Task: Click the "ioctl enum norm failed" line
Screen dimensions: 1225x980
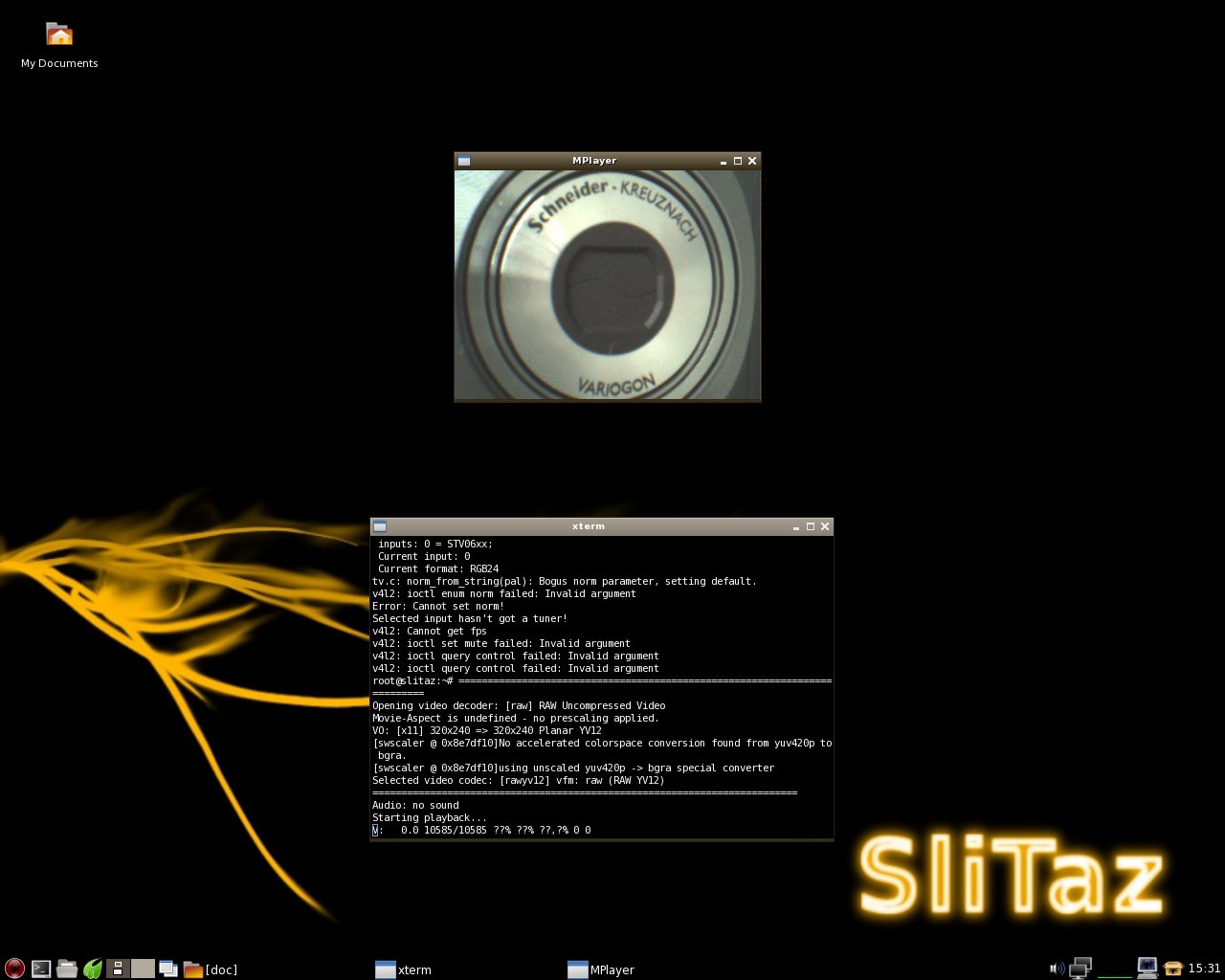Action: tap(504, 593)
